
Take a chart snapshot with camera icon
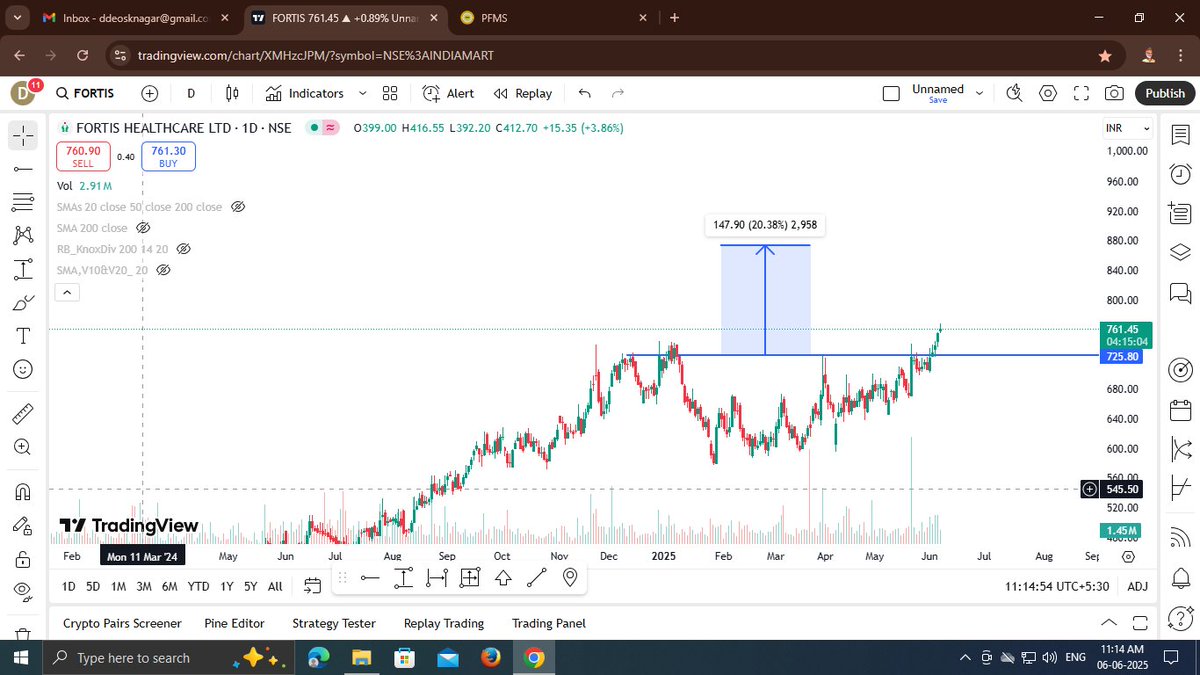1113,93
